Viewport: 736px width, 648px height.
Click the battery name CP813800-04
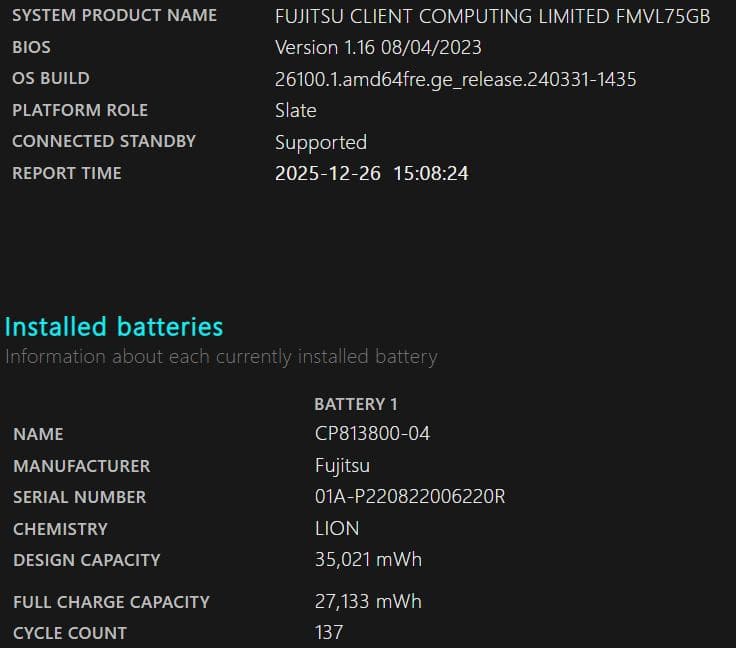pos(372,434)
